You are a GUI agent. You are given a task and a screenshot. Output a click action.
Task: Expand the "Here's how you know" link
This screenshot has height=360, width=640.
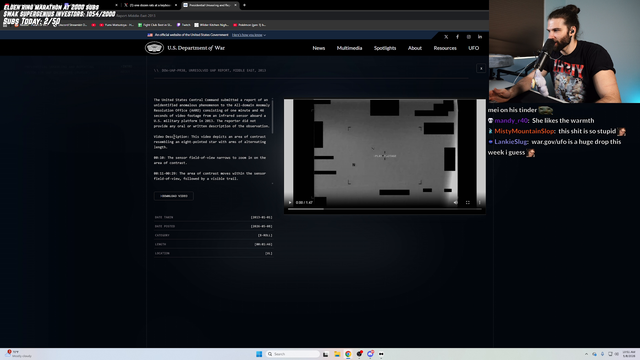pos(249,35)
